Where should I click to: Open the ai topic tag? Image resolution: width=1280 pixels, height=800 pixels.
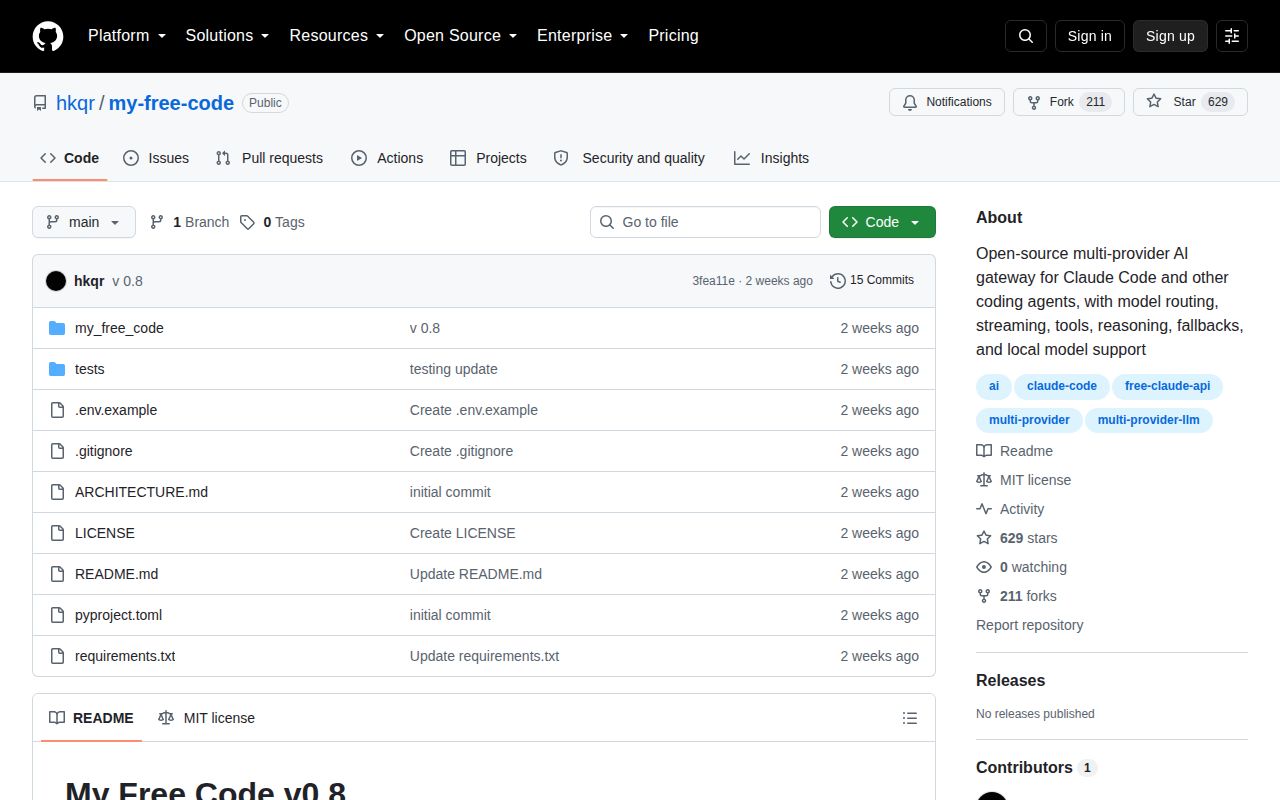pos(993,386)
